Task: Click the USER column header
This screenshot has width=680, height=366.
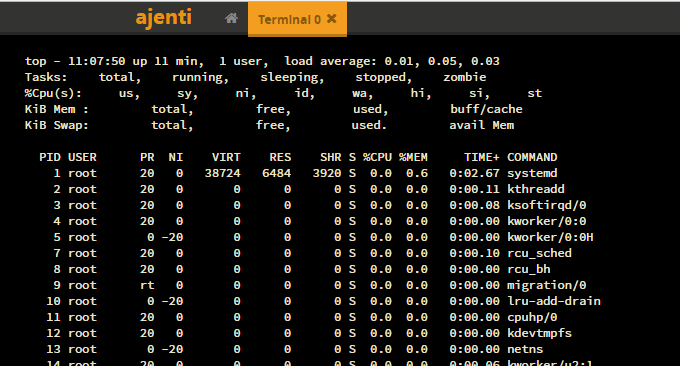Action: pyautogui.click(x=82, y=157)
